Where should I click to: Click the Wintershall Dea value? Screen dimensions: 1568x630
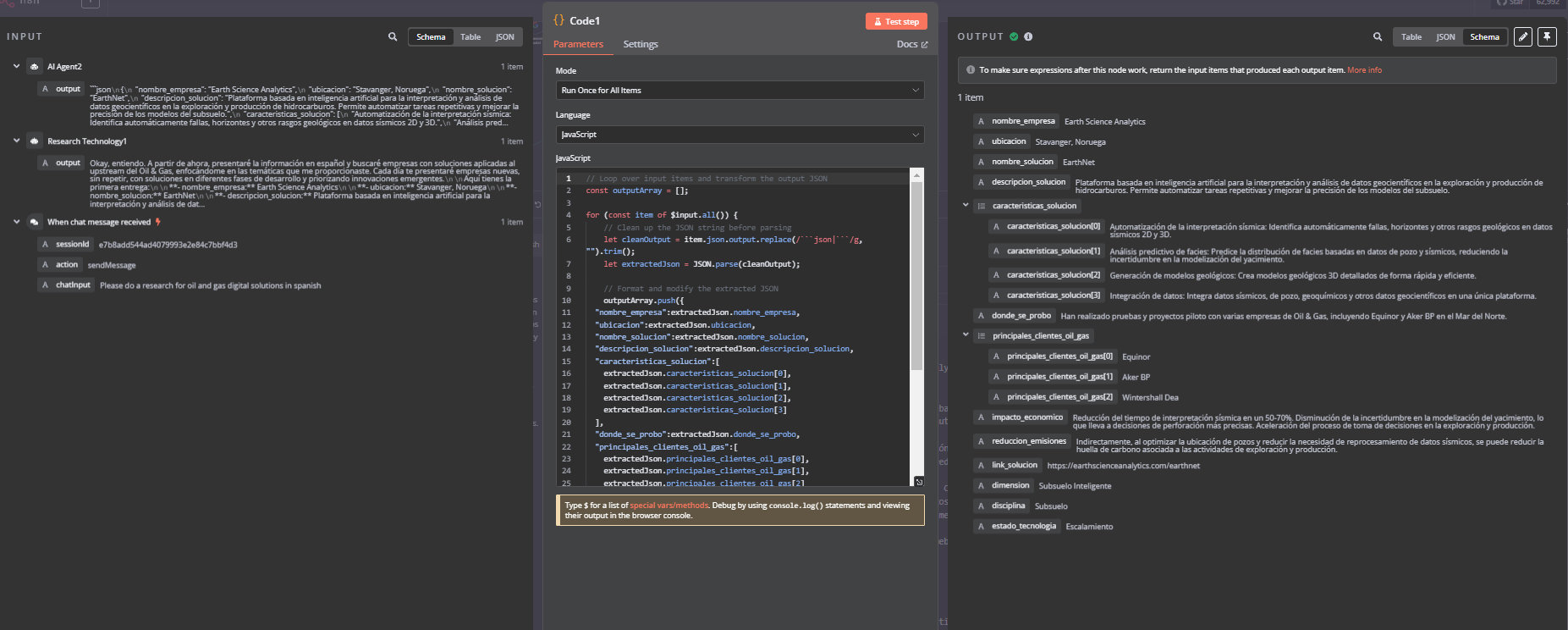click(x=1150, y=397)
